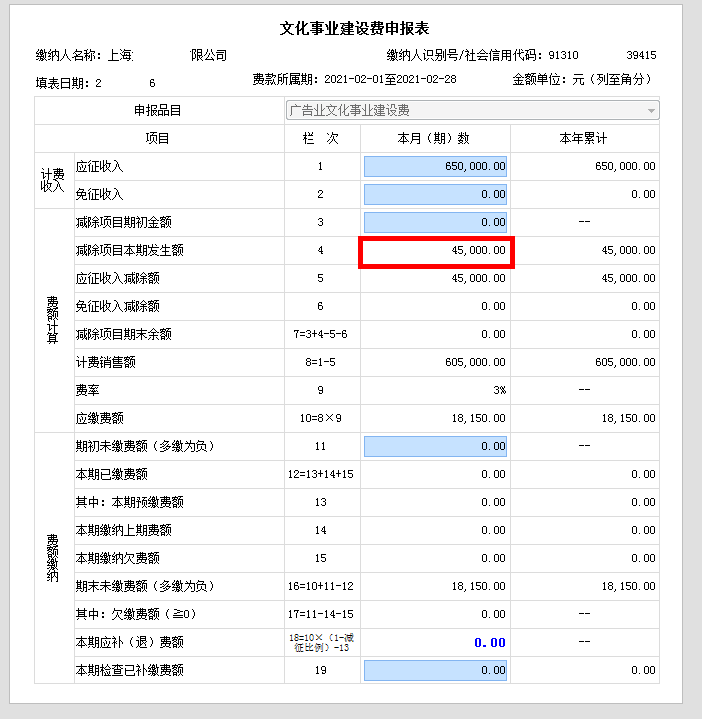Click the 计费销售额 yearly total 605,000.00
Image resolution: width=702 pixels, height=719 pixels.
625,362
